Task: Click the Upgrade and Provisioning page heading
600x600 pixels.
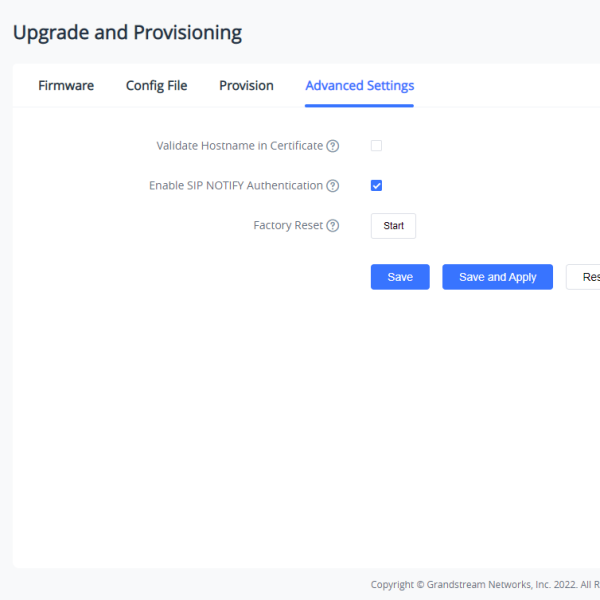Action: [x=127, y=32]
